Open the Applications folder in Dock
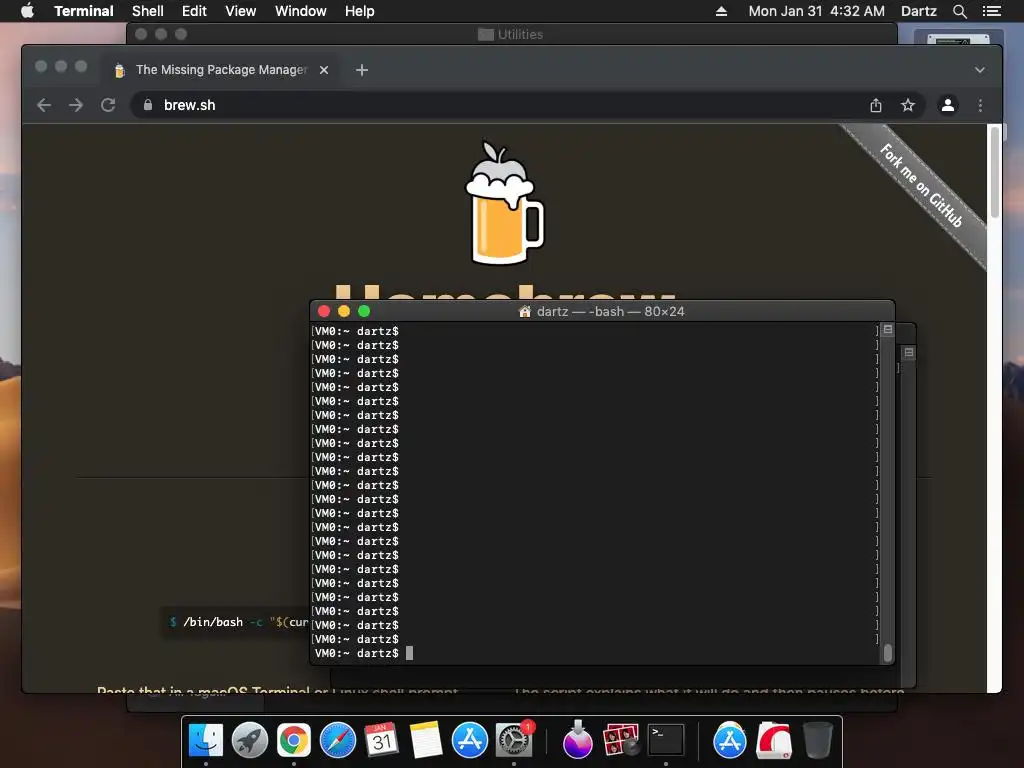This screenshot has height=768, width=1024. pos(729,741)
